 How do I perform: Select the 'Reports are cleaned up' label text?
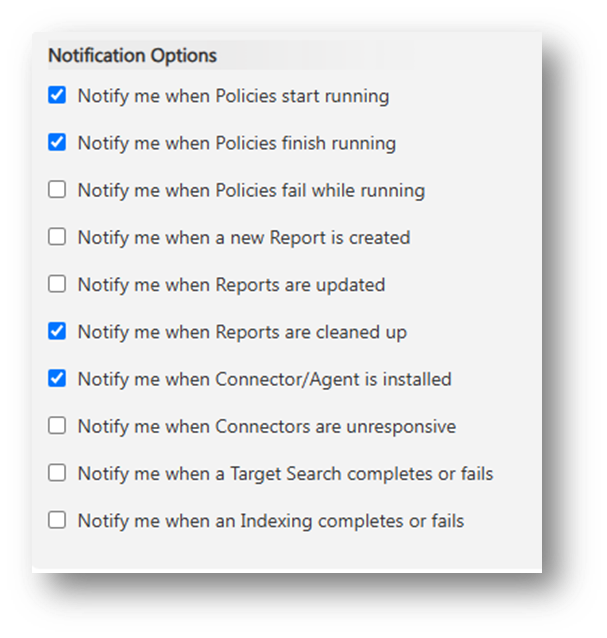[x=242, y=332]
